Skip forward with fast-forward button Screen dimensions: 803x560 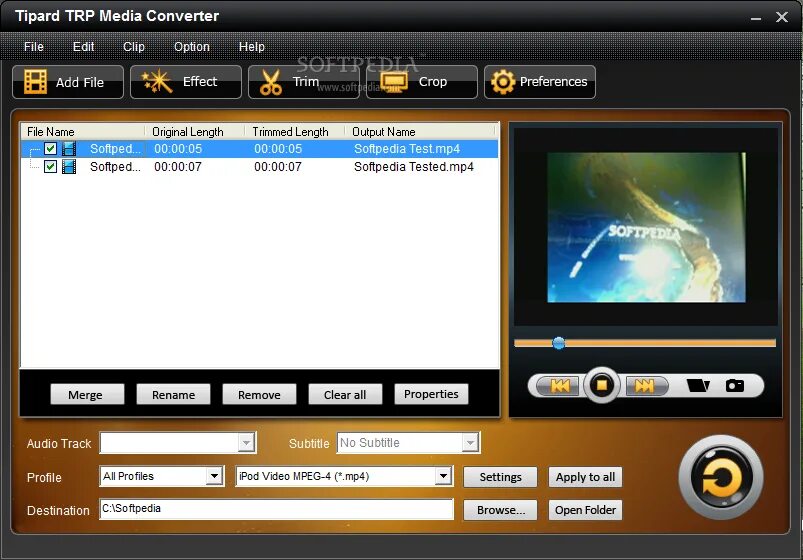point(645,385)
